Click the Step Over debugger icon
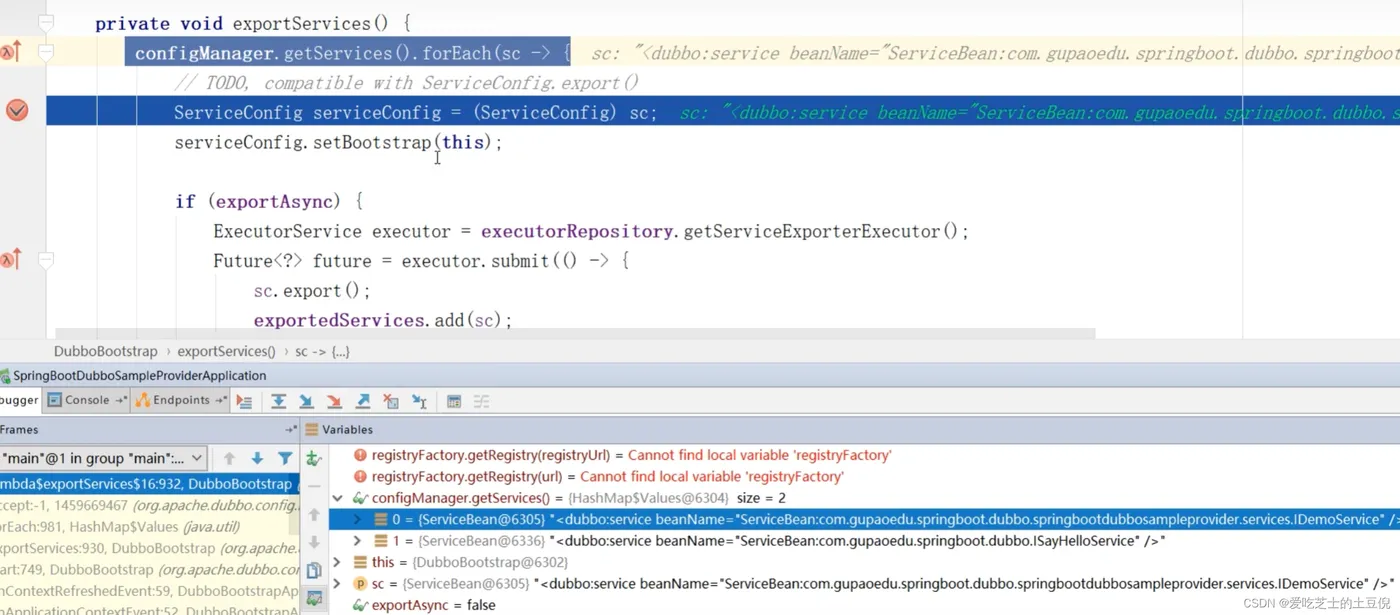This screenshot has width=1400, height=615. [x=278, y=401]
